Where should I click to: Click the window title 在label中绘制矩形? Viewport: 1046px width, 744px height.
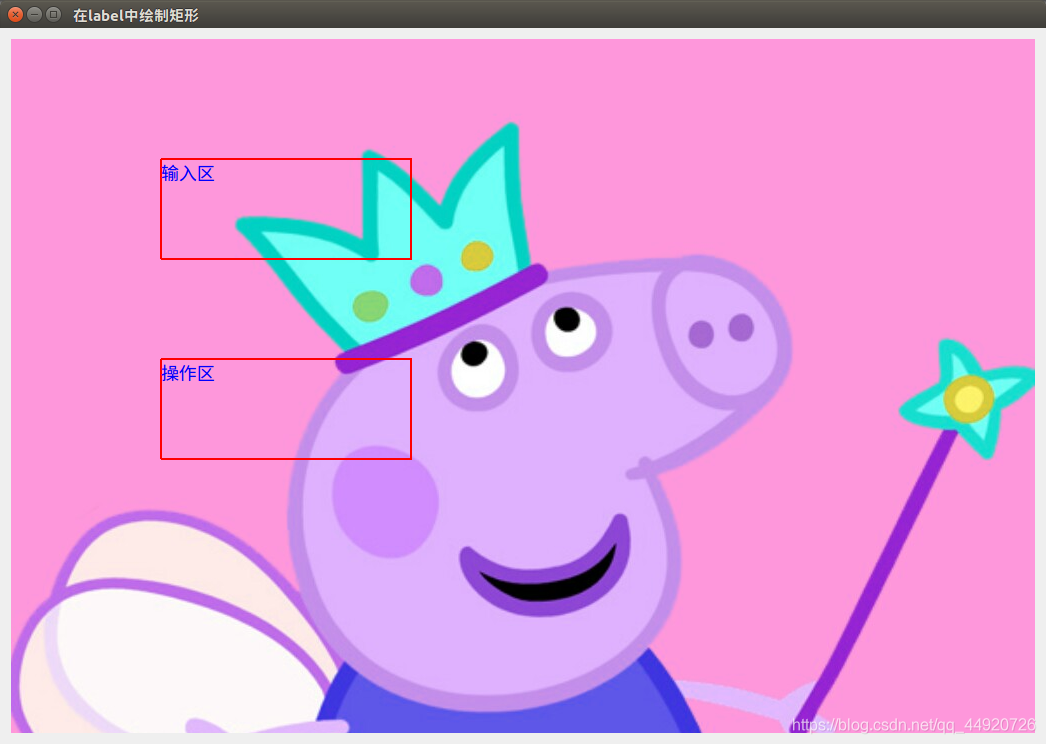pos(136,15)
